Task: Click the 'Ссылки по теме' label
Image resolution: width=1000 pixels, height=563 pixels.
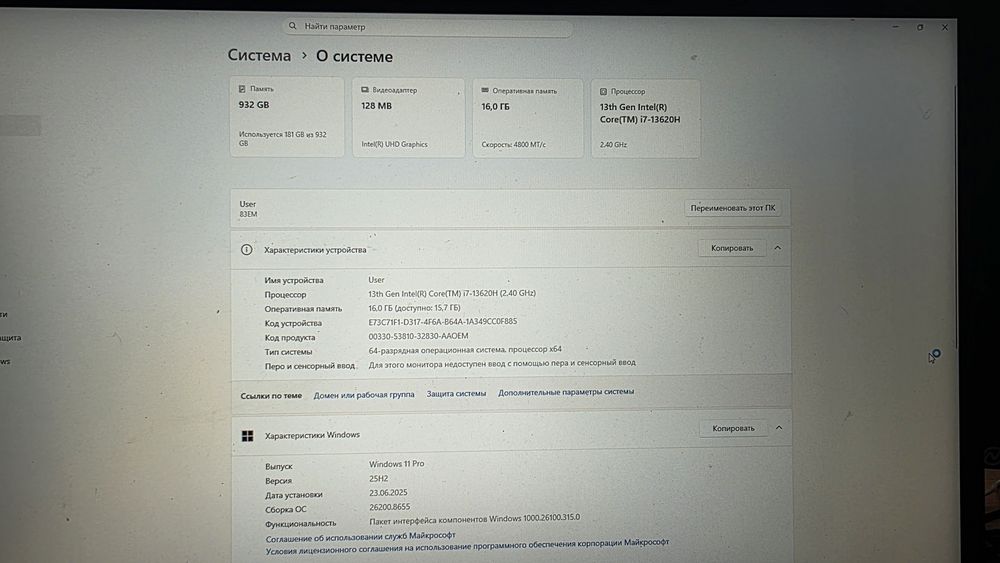Action: [271, 395]
